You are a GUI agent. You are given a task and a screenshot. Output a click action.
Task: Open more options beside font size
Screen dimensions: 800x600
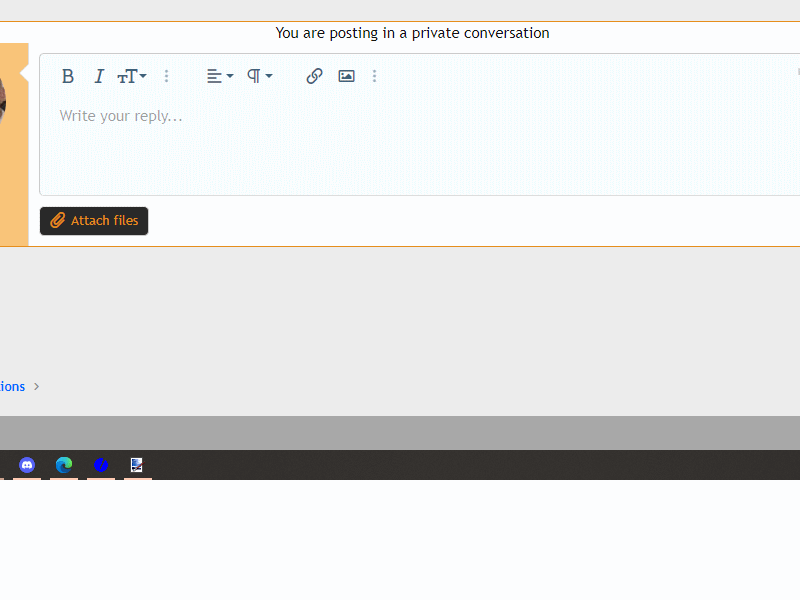[x=167, y=76]
